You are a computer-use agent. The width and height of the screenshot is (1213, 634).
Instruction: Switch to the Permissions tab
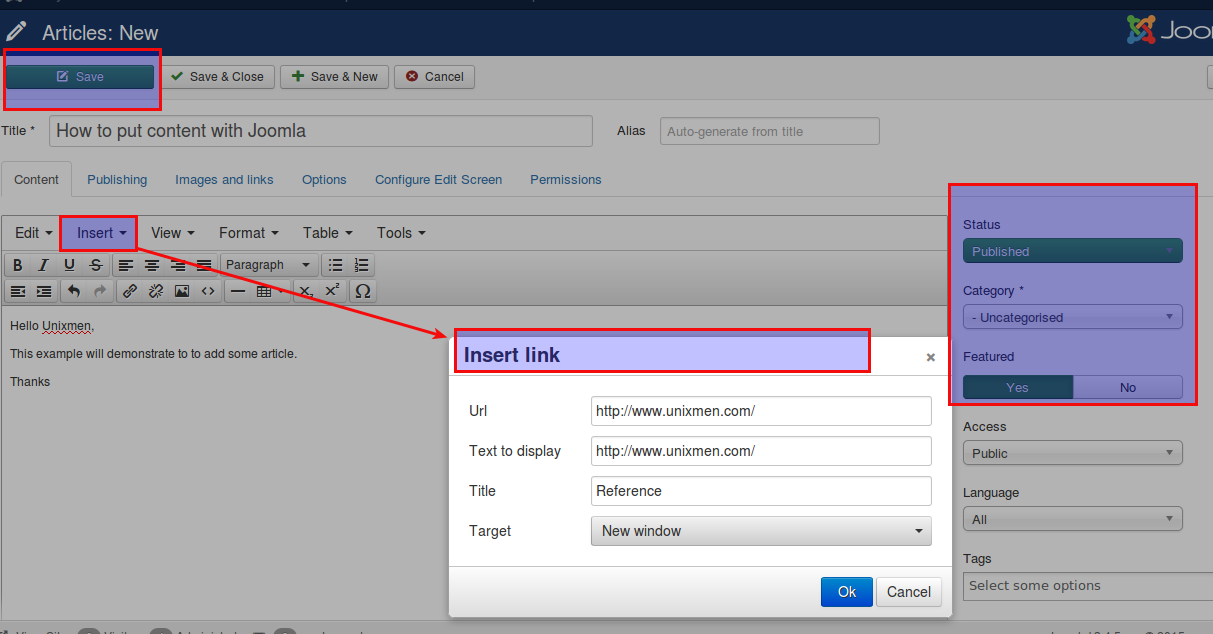566,180
